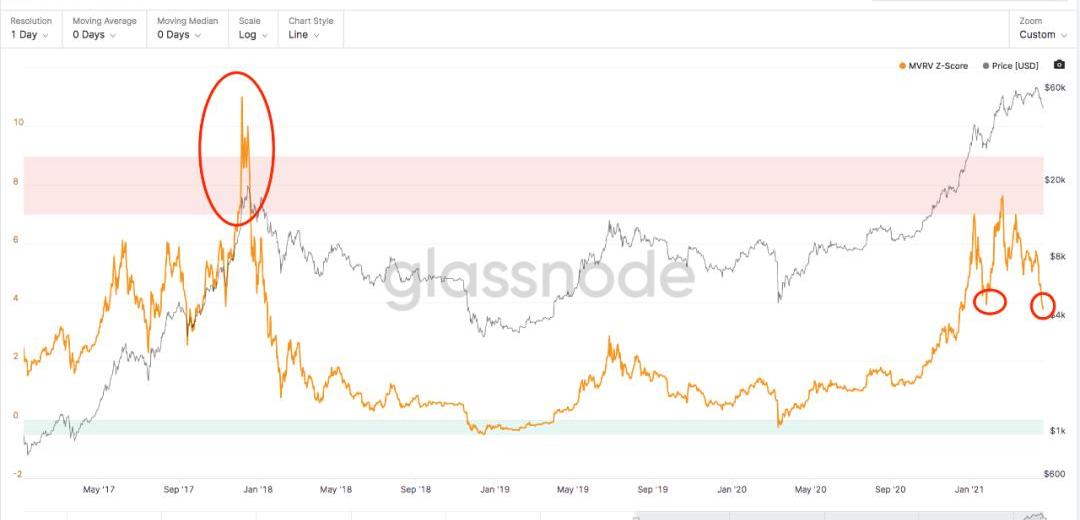1080x520 pixels.
Task: Open the Scale Log dropdown
Action: pyautogui.click(x=253, y=28)
